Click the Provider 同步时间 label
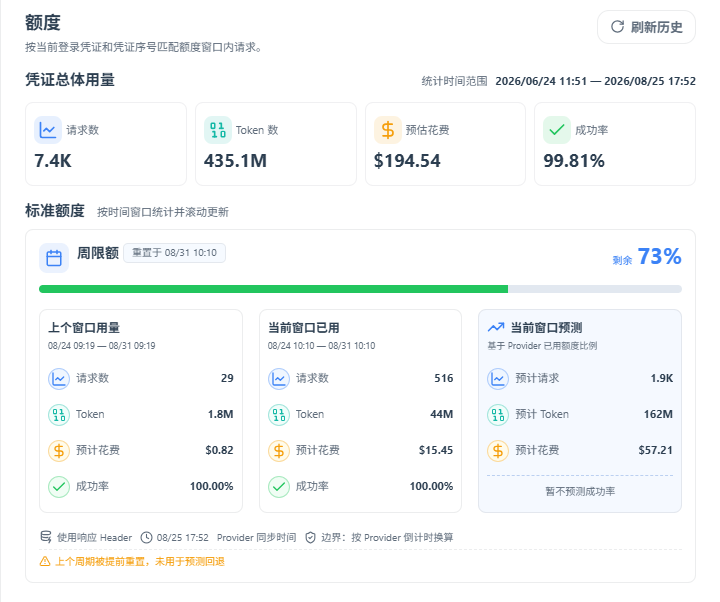This screenshot has width=720, height=602. click(256, 538)
